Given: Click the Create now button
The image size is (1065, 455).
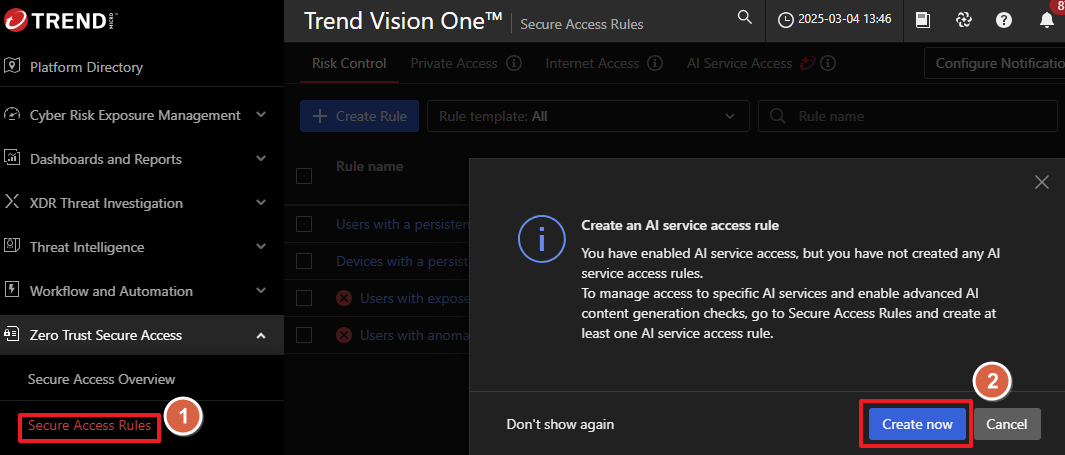Looking at the screenshot, I should click(x=917, y=424).
